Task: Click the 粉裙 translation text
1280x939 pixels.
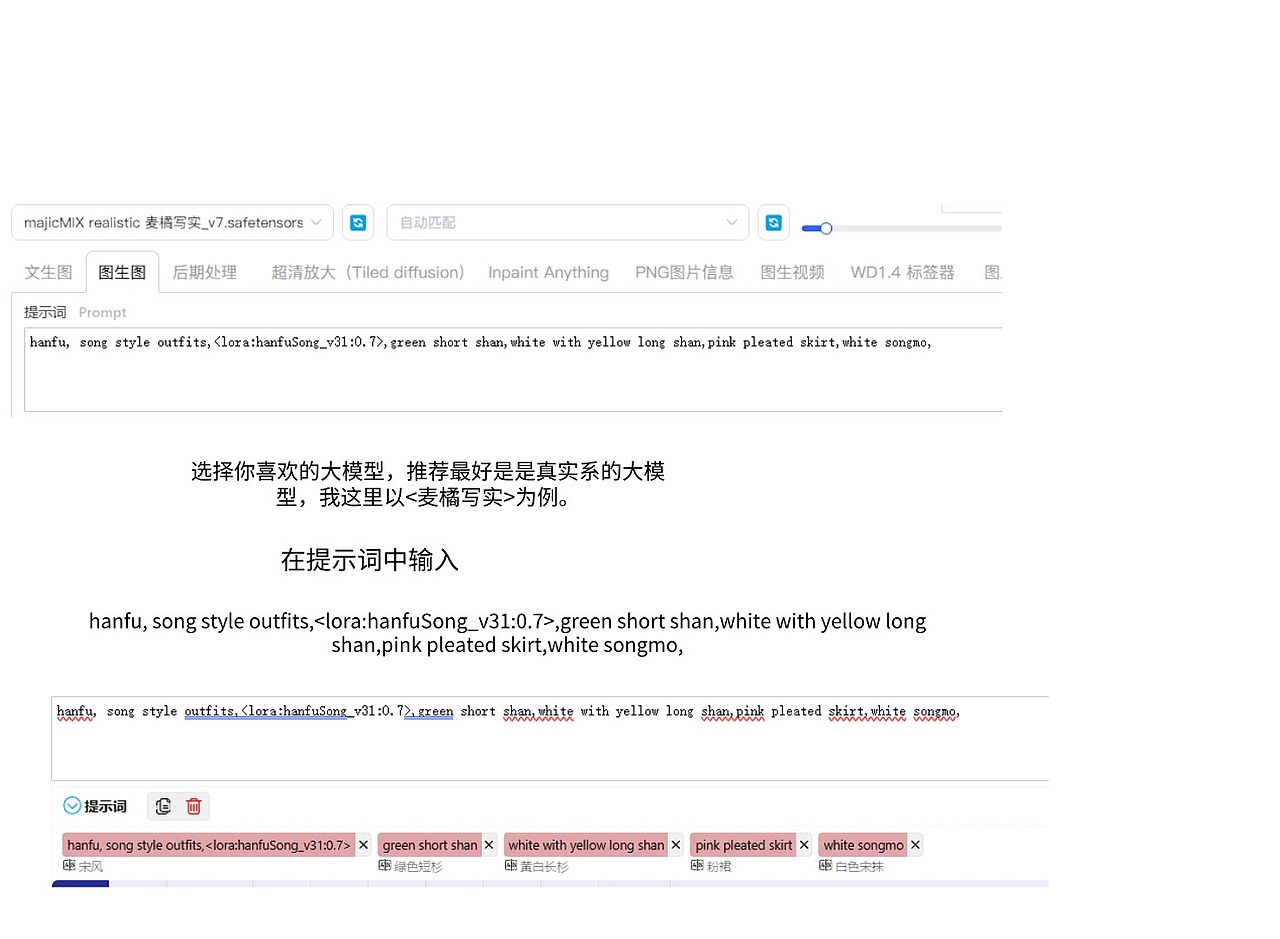Action: click(719, 867)
